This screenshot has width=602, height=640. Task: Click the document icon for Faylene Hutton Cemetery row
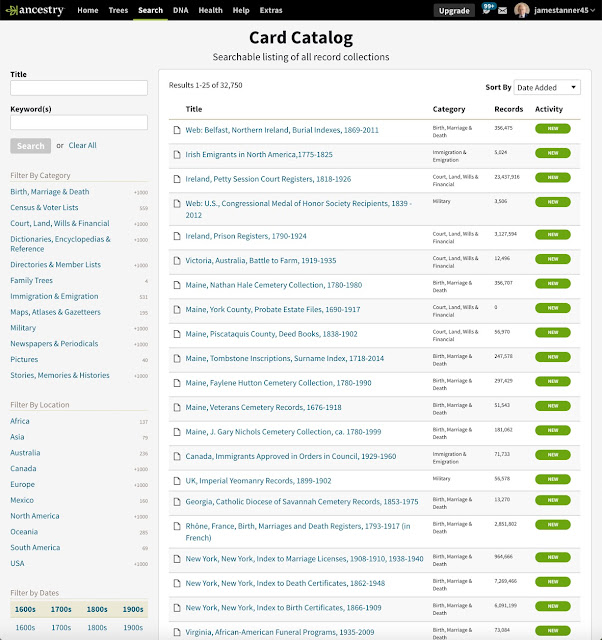pyautogui.click(x=177, y=383)
